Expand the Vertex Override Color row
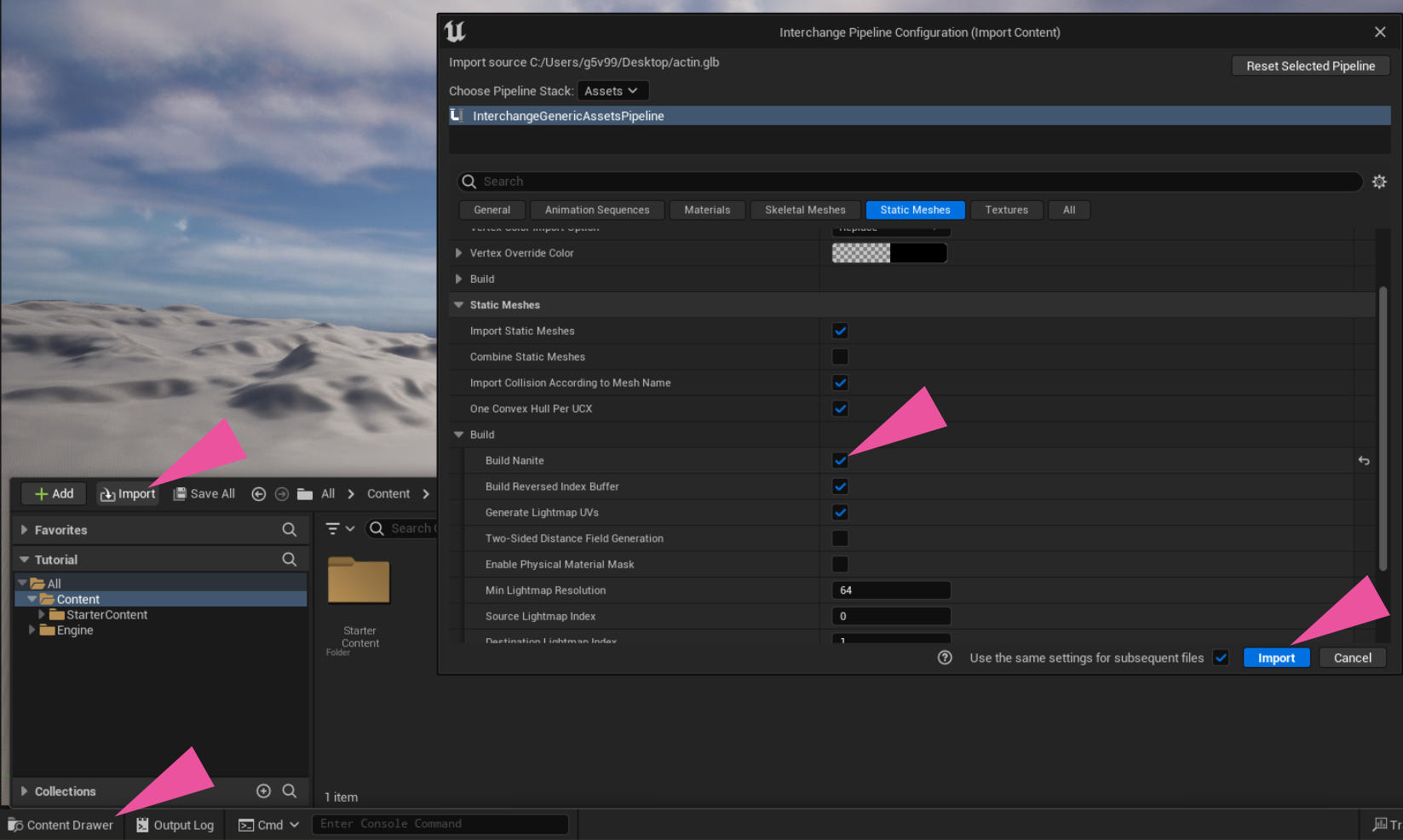 point(459,253)
